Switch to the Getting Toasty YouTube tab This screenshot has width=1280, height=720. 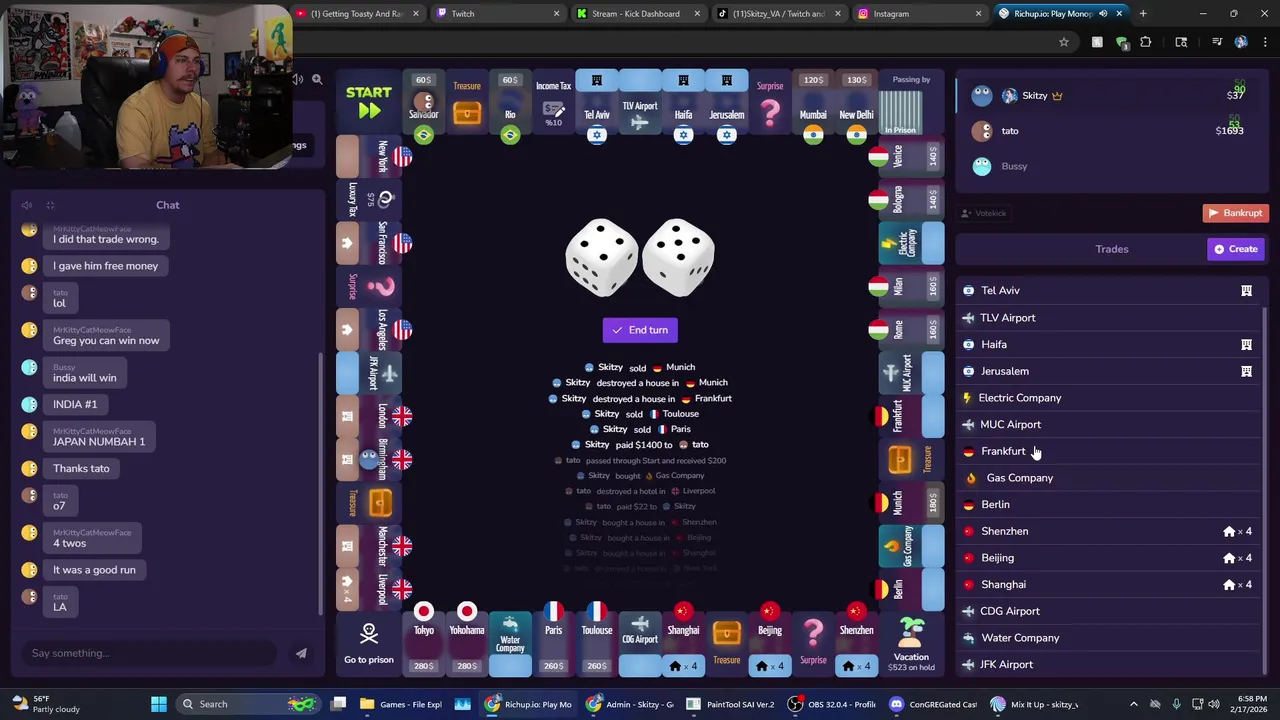pos(360,14)
